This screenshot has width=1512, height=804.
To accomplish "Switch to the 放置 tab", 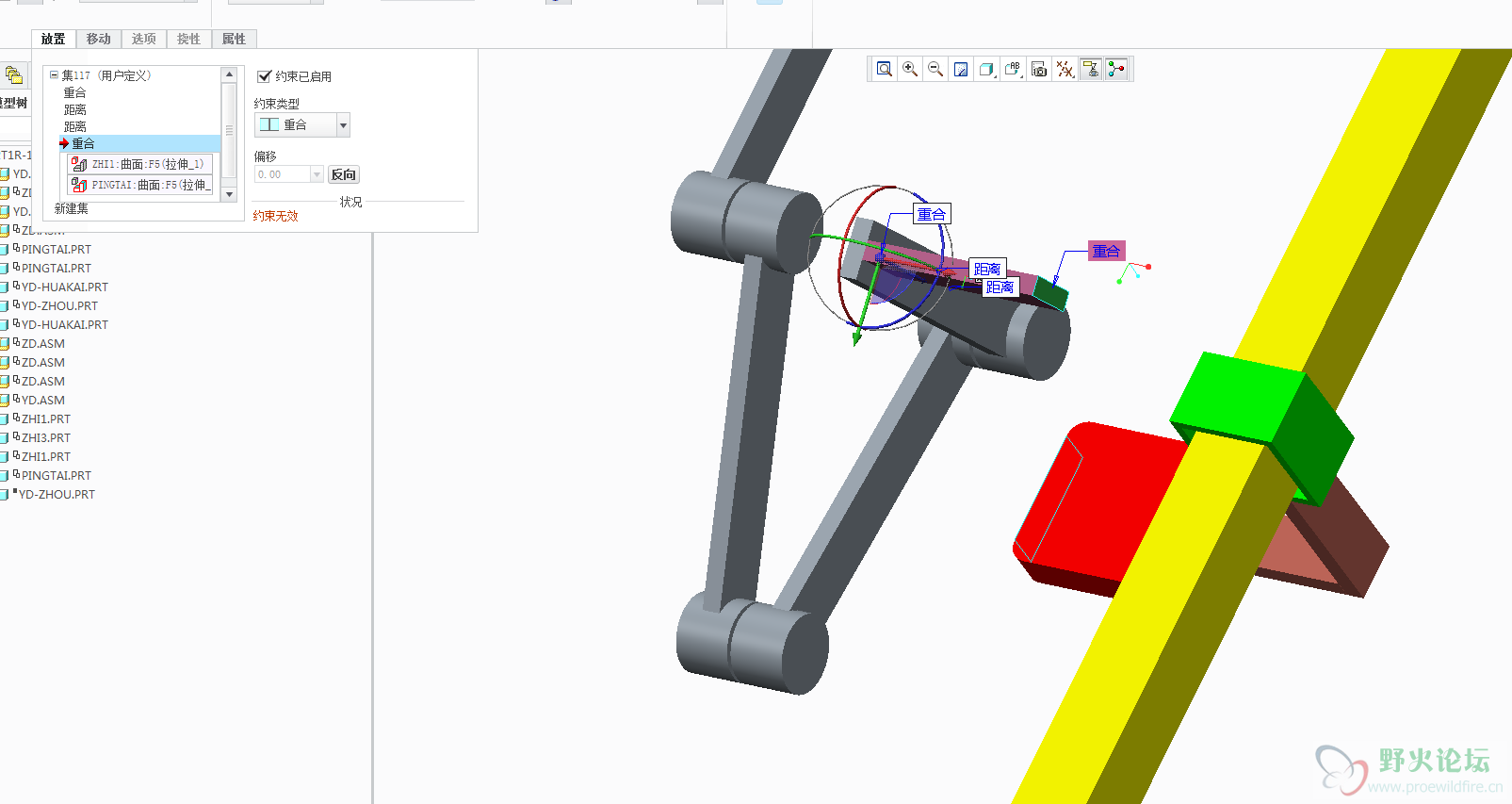I will [54, 39].
